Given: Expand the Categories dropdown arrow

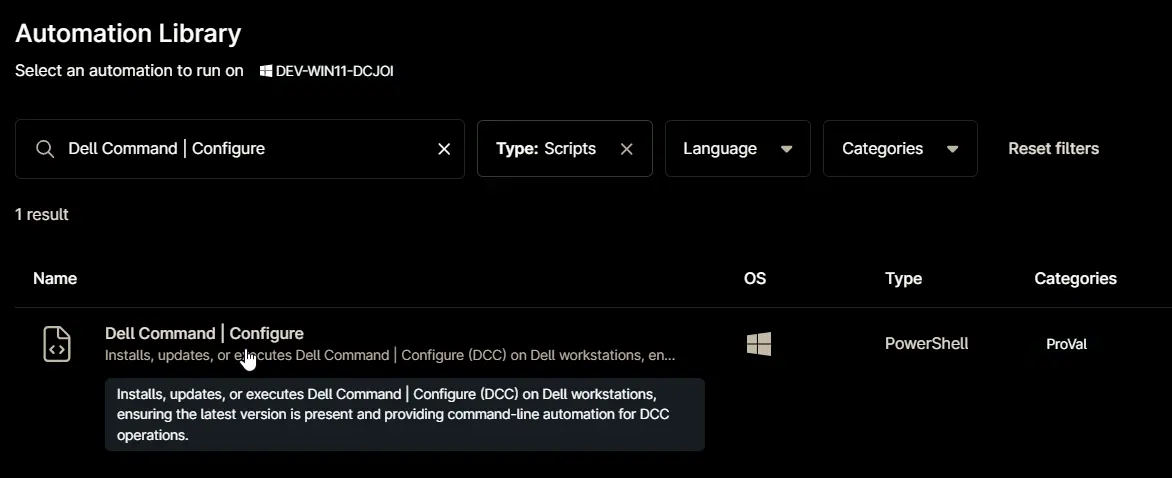Looking at the screenshot, I should click(x=952, y=149).
